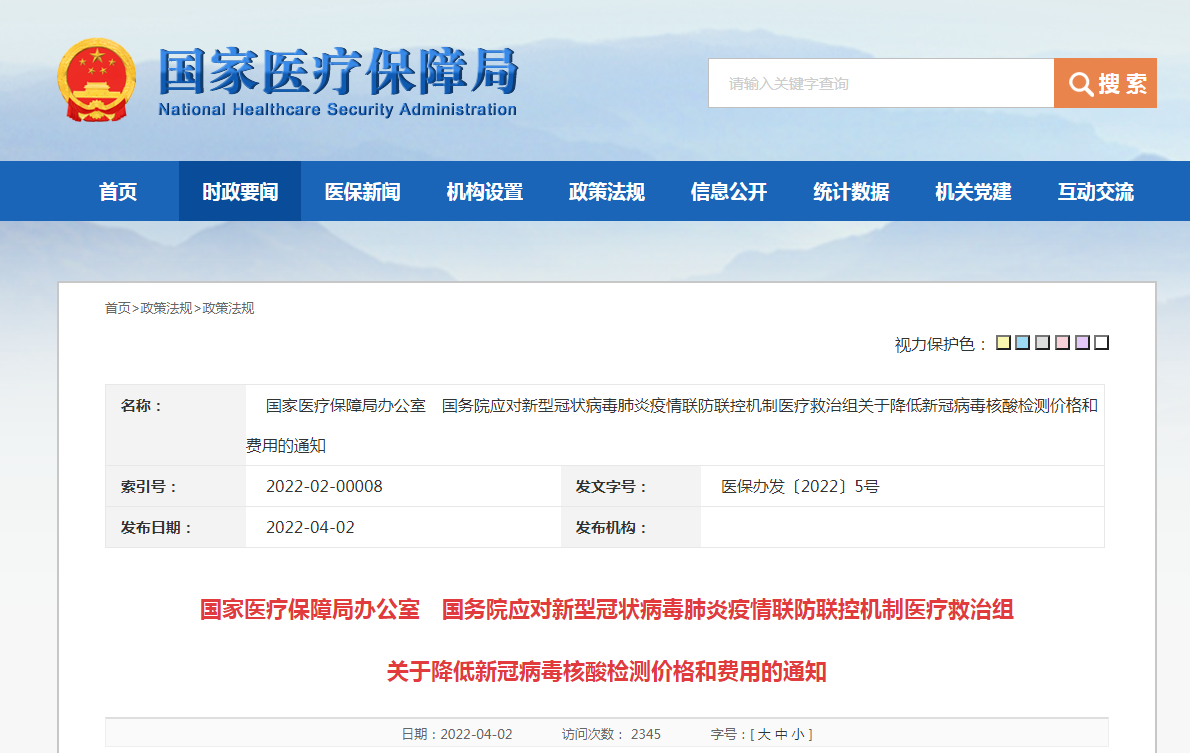Image resolution: width=1190 pixels, height=753 pixels.
Task: Select the purple eye-protection color swatch
Action: (x=1082, y=343)
